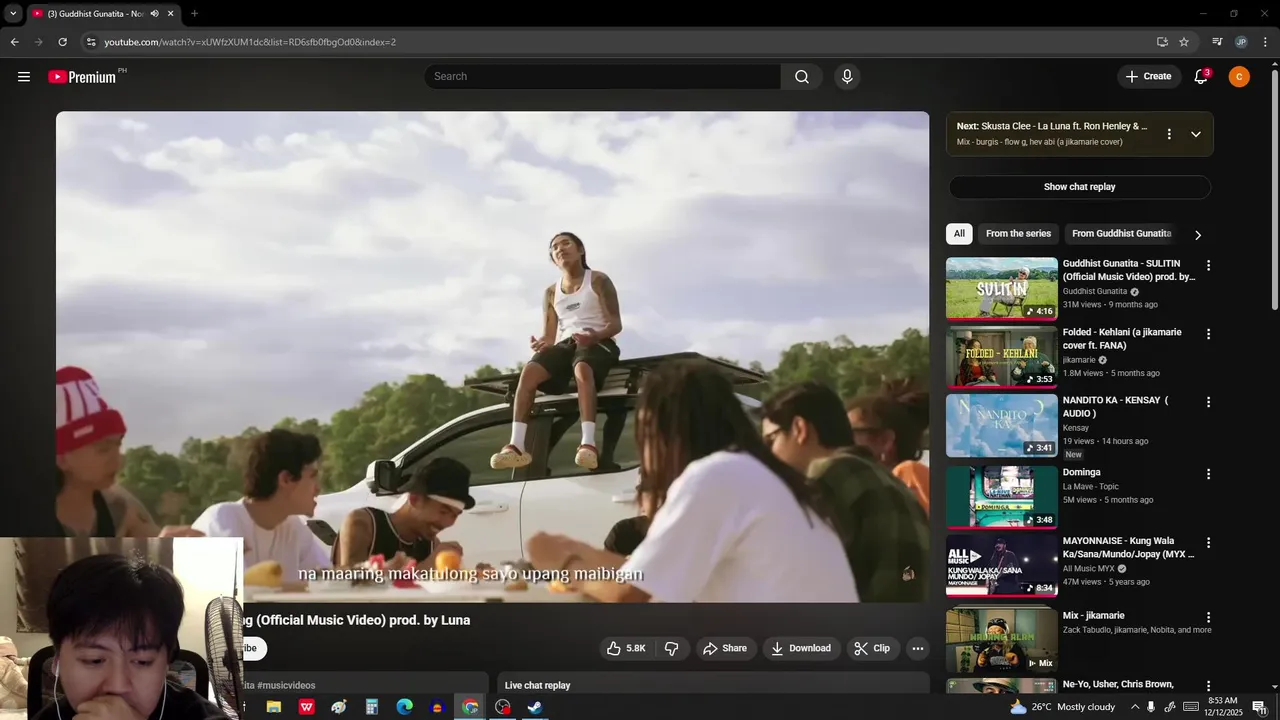
Task: Click the channel watermark in player corner
Action: point(908,574)
